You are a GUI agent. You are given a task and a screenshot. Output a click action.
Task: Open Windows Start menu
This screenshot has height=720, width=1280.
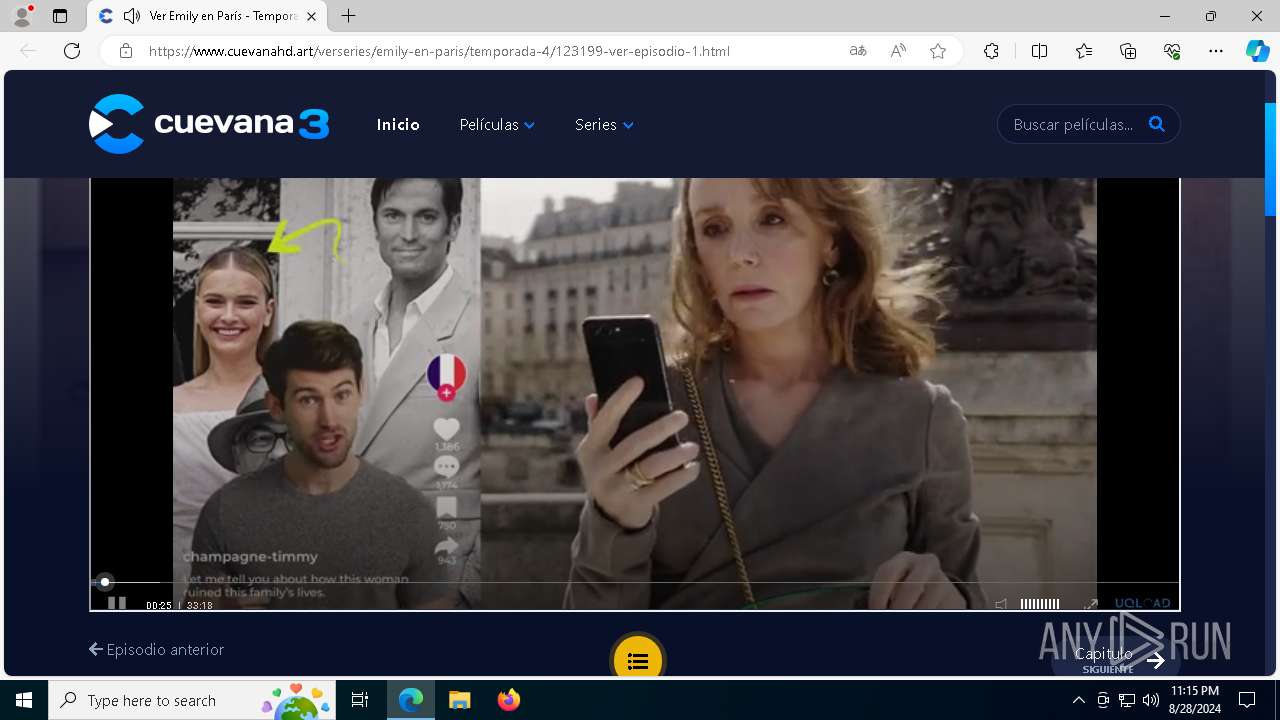click(x=24, y=700)
